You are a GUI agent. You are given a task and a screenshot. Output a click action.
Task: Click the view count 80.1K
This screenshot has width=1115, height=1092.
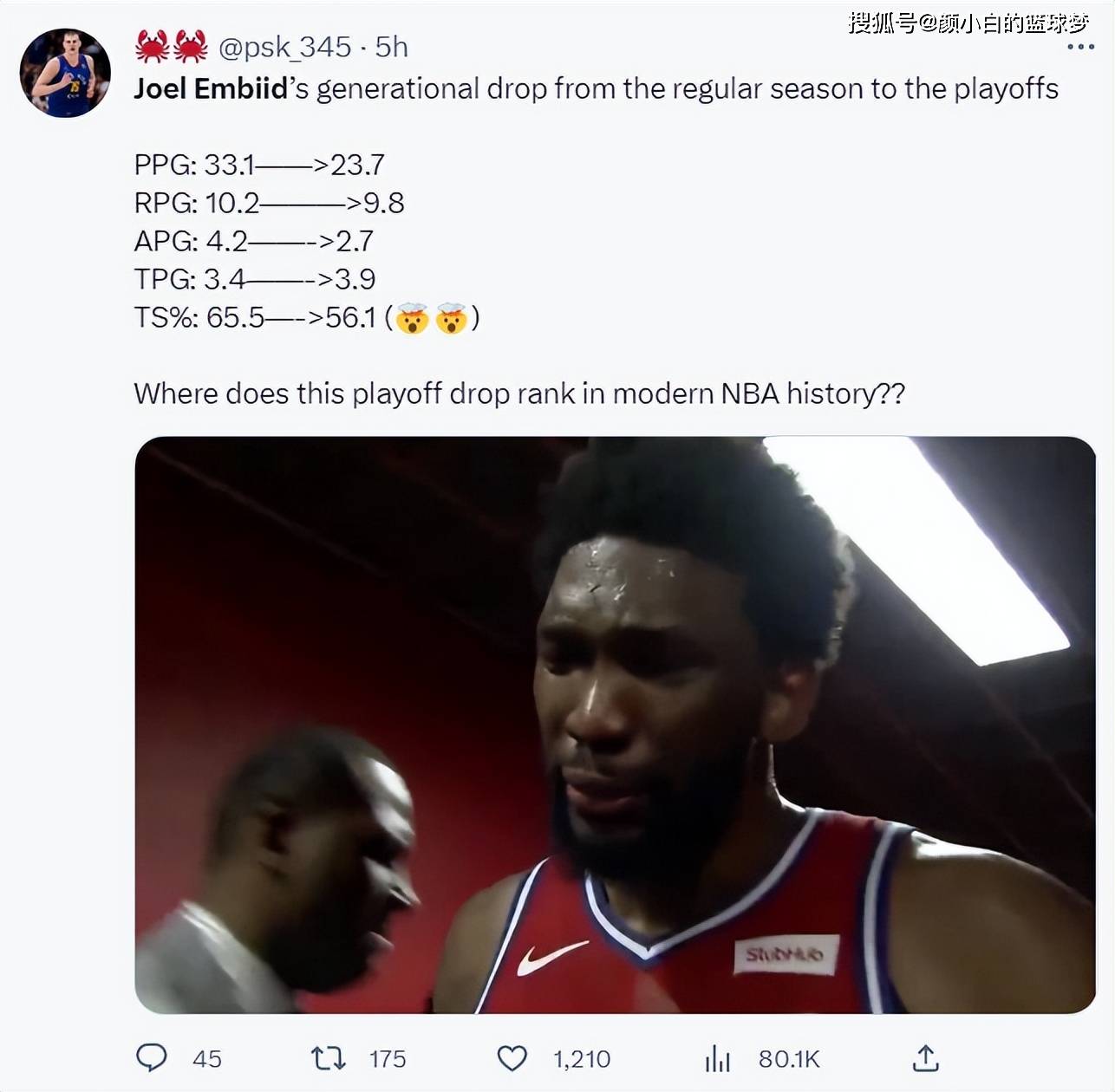789,1059
